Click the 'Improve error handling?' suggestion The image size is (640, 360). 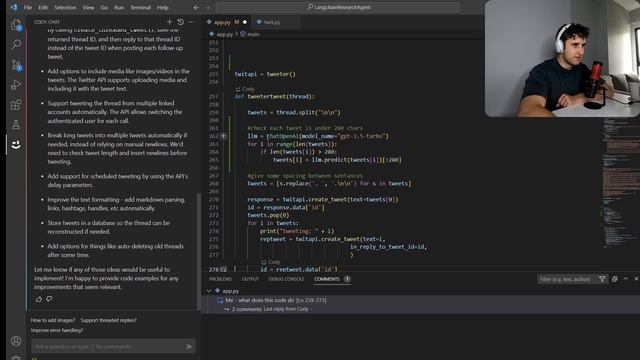point(57,330)
